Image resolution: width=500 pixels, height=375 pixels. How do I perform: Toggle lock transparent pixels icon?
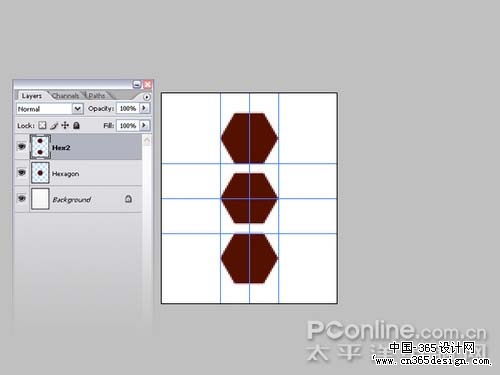coord(42,125)
